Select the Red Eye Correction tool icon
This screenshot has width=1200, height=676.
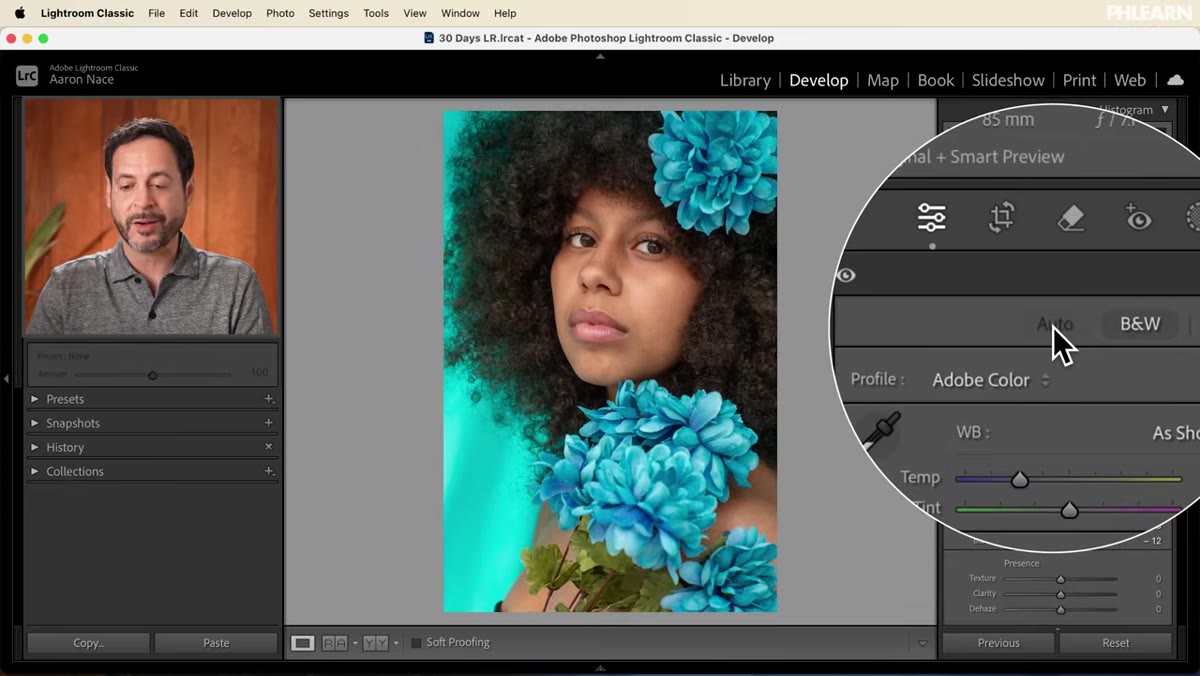(x=1138, y=217)
